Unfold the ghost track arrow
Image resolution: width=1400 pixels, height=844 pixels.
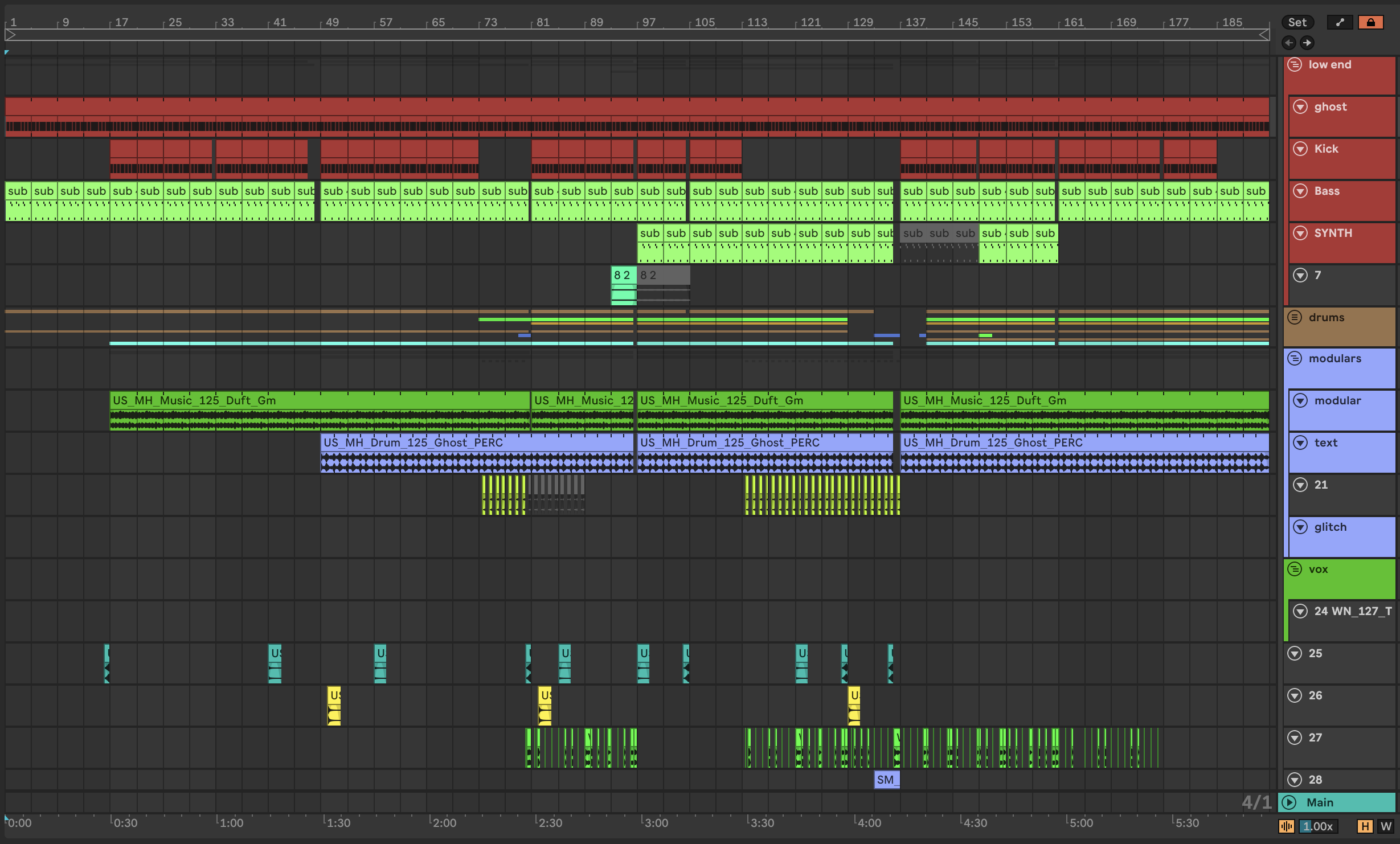1300,106
